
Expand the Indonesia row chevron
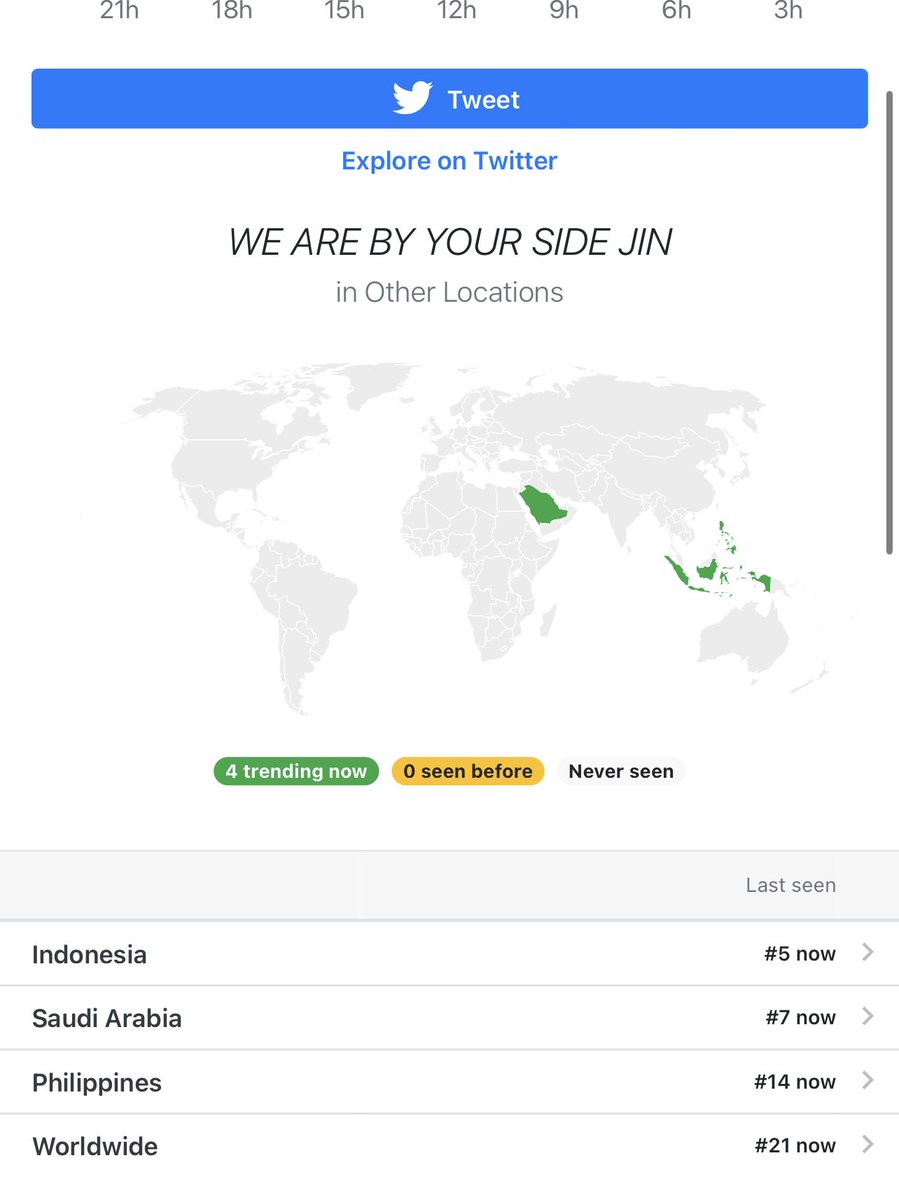(867, 952)
